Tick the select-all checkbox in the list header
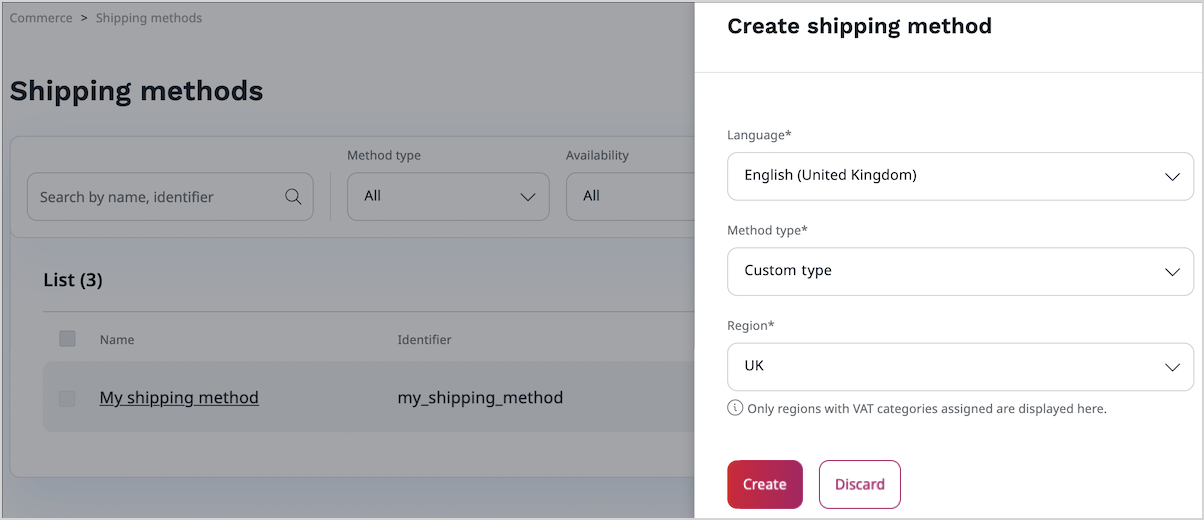This screenshot has width=1204, height=520. 67,339
